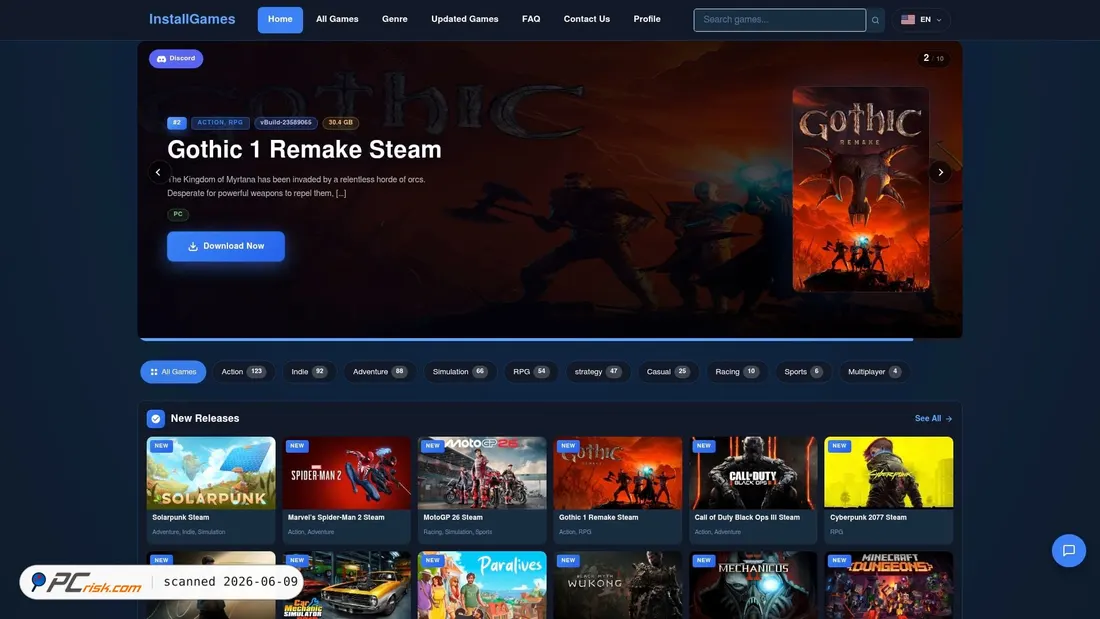Image resolution: width=1100 pixels, height=619 pixels.
Task: Open the Mechanicus game thumbnail
Action: click(x=753, y=585)
